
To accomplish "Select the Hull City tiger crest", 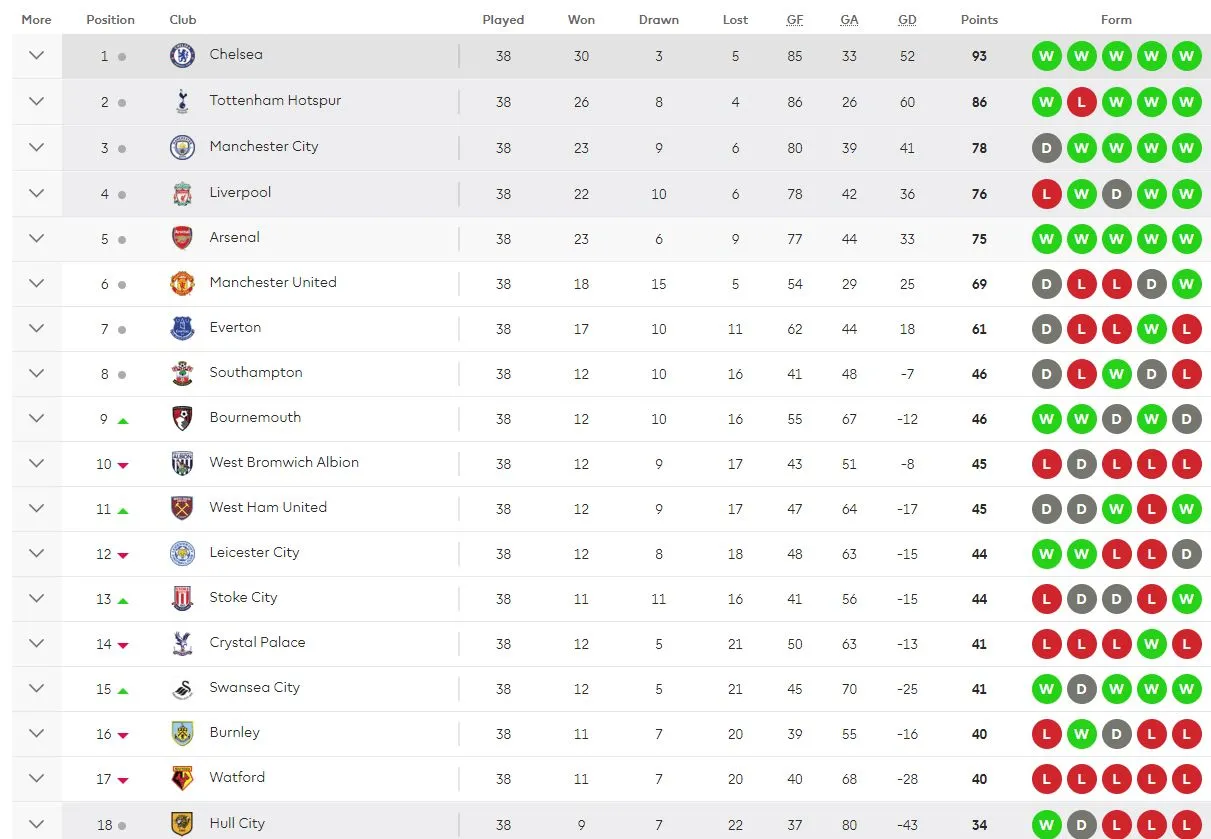I will [x=181, y=823].
